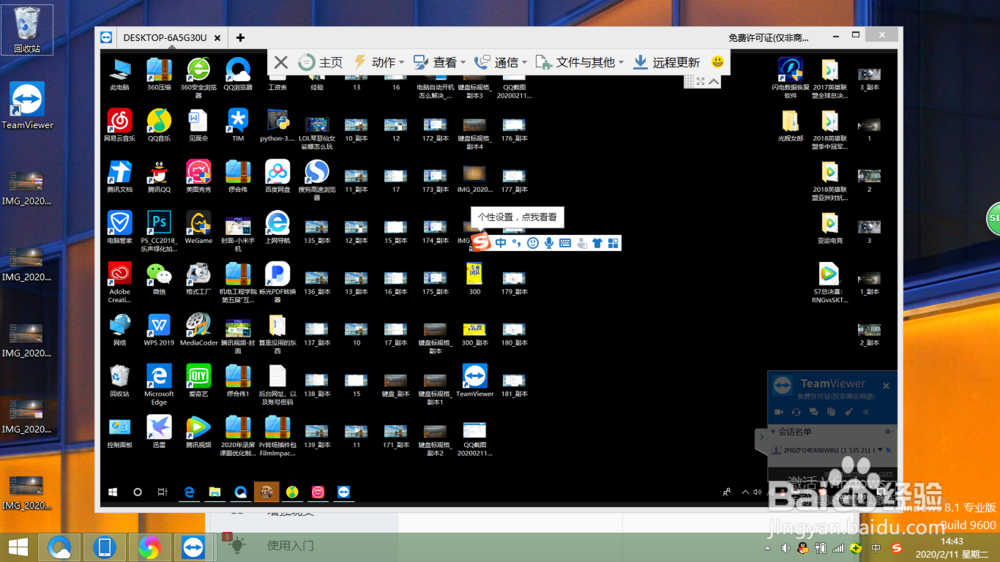
Task: Close the DESKTOP-6A5G30U tab
Action: 217,38
